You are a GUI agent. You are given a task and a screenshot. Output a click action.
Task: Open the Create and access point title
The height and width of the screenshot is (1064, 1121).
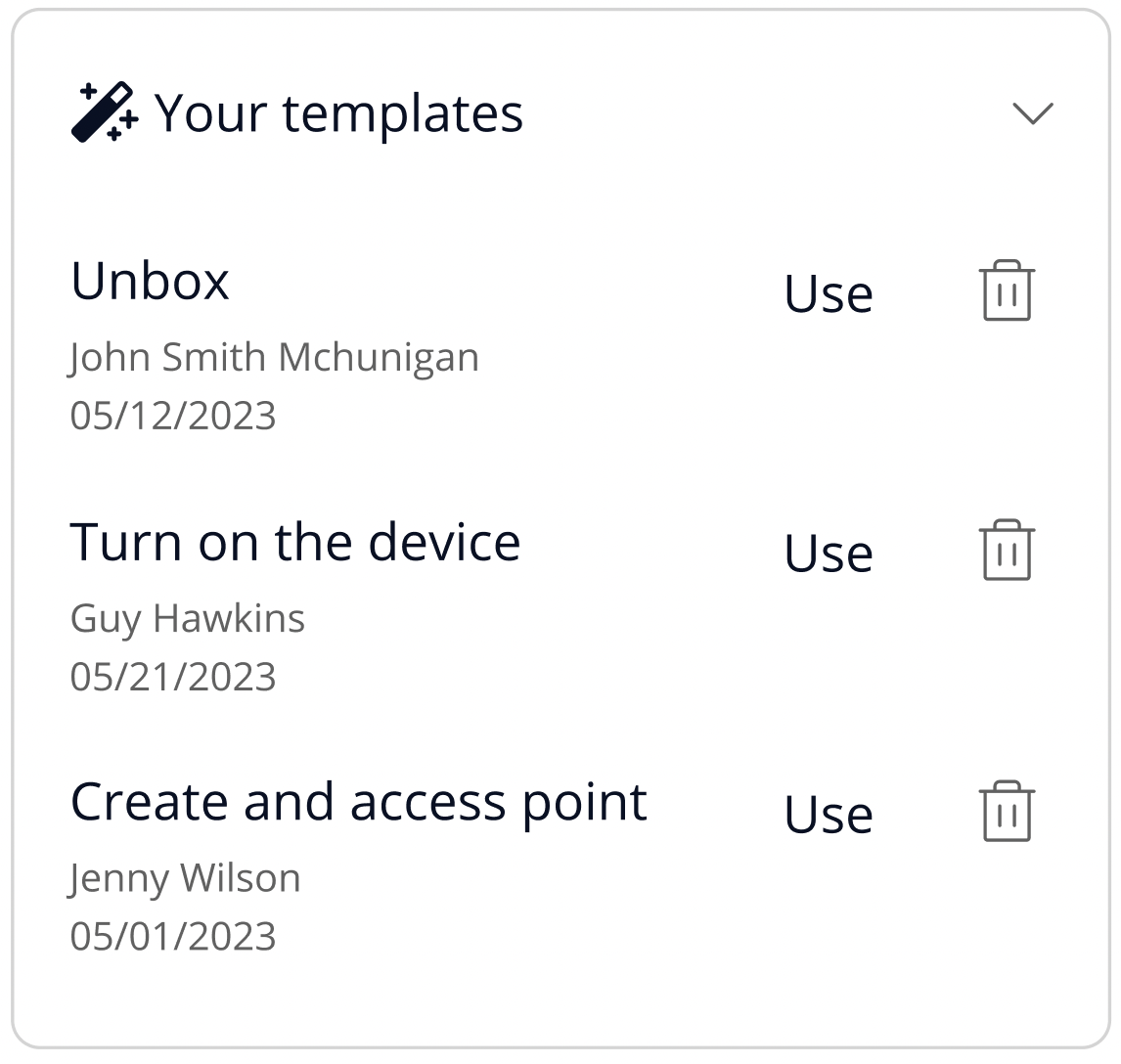pyautogui.click(x=358, y=802)
